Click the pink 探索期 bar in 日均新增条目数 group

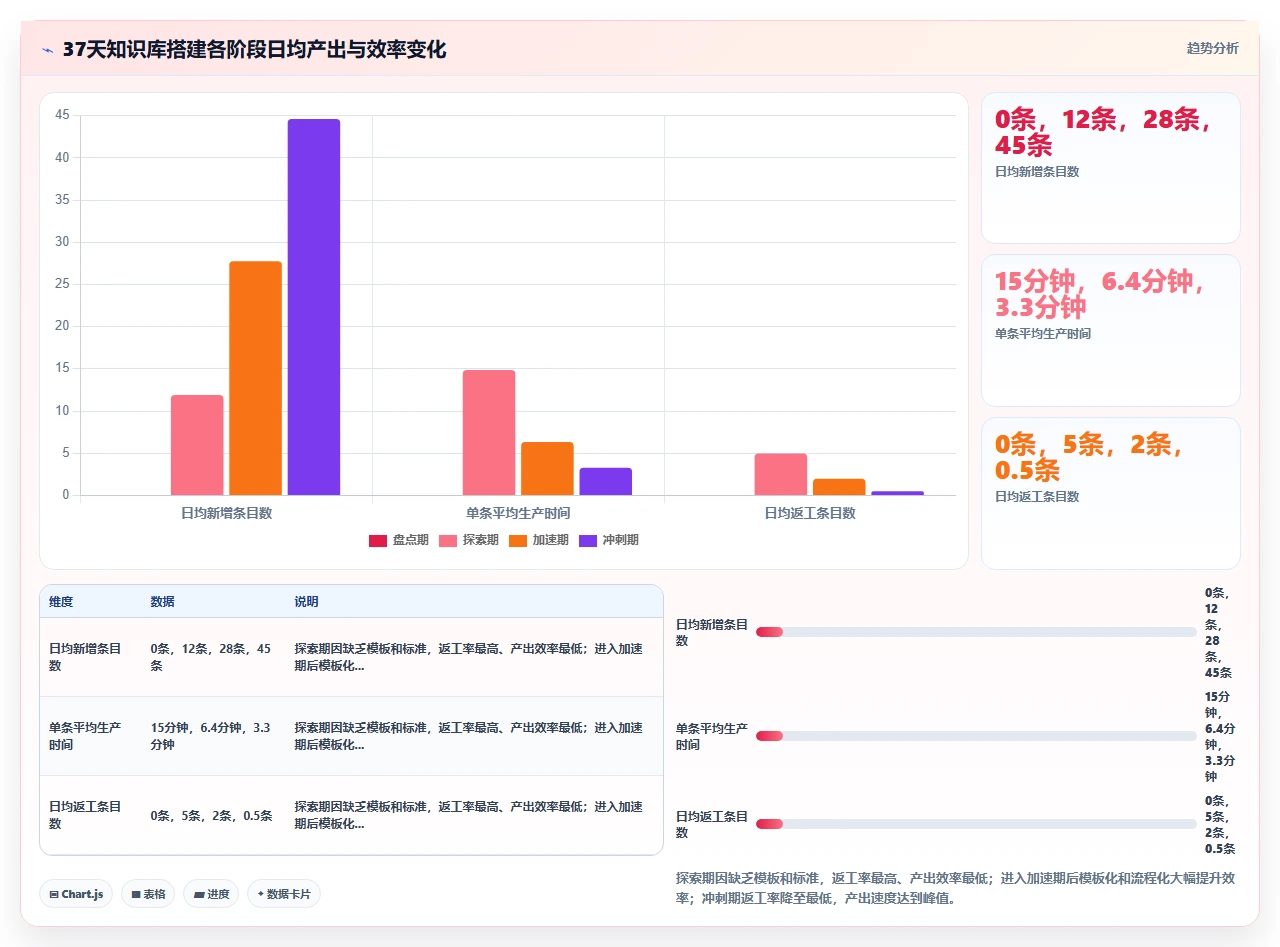(197, 445)
